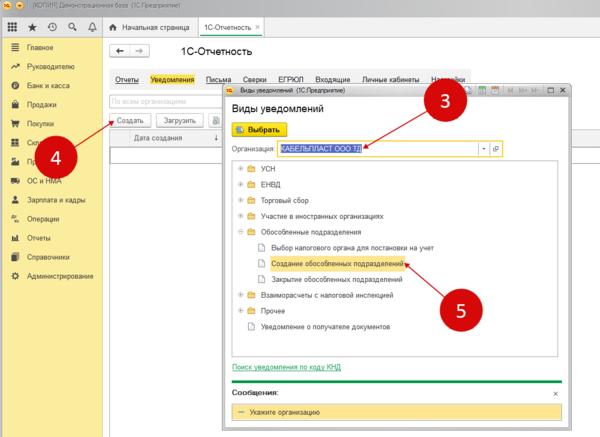Viewport: 600px width, 437px height.
Task: Open the Справочники sidebar section
Action: 48,257
